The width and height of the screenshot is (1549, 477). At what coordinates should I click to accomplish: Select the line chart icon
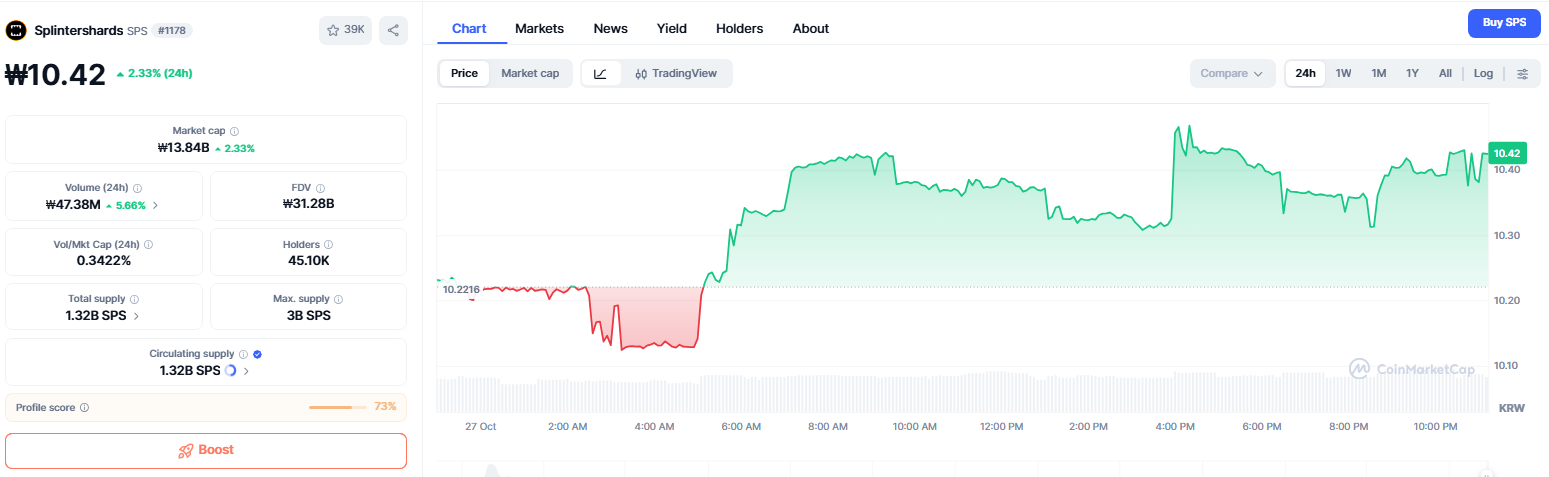600,73
